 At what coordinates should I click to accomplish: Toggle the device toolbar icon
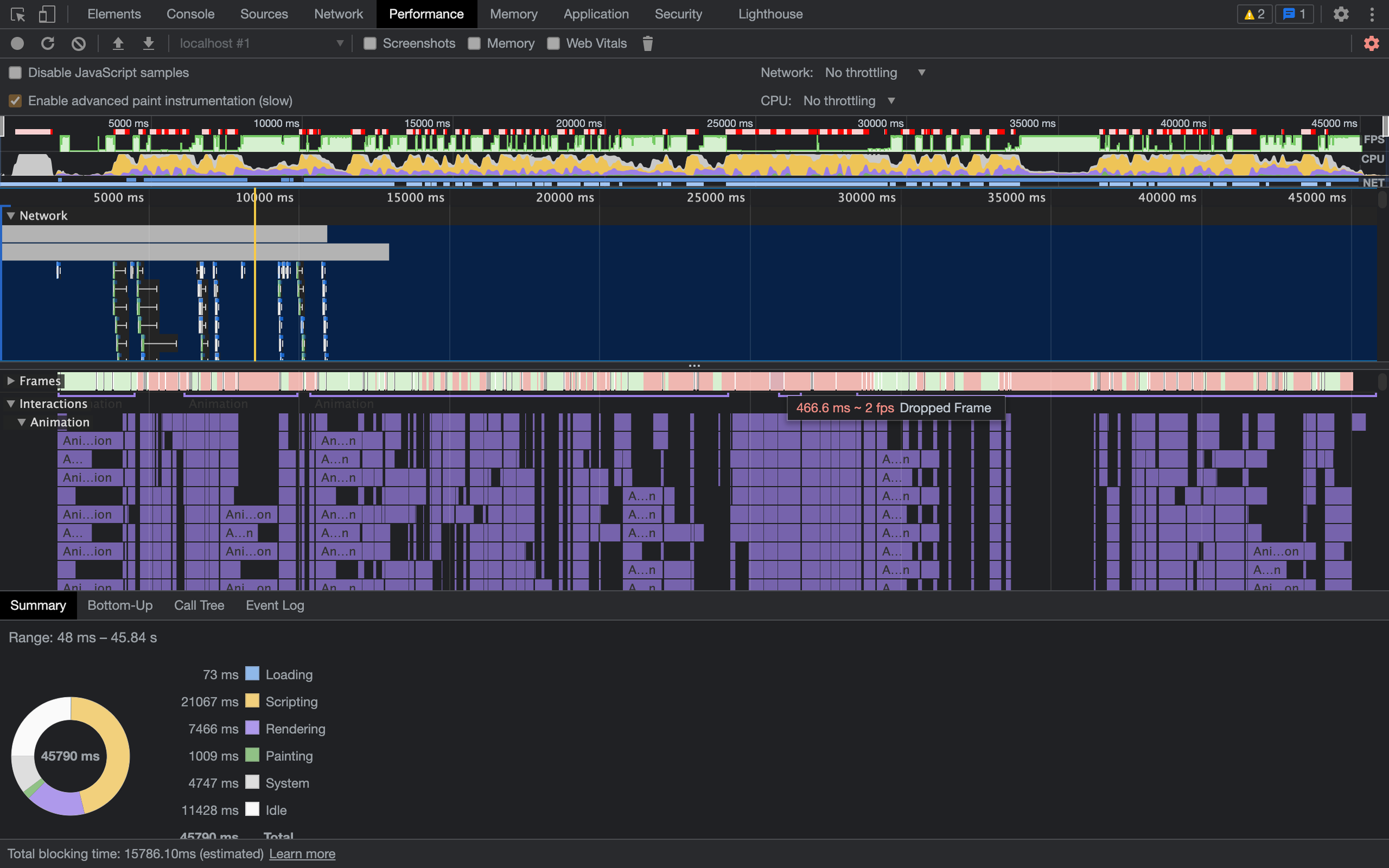pos(47,14)
